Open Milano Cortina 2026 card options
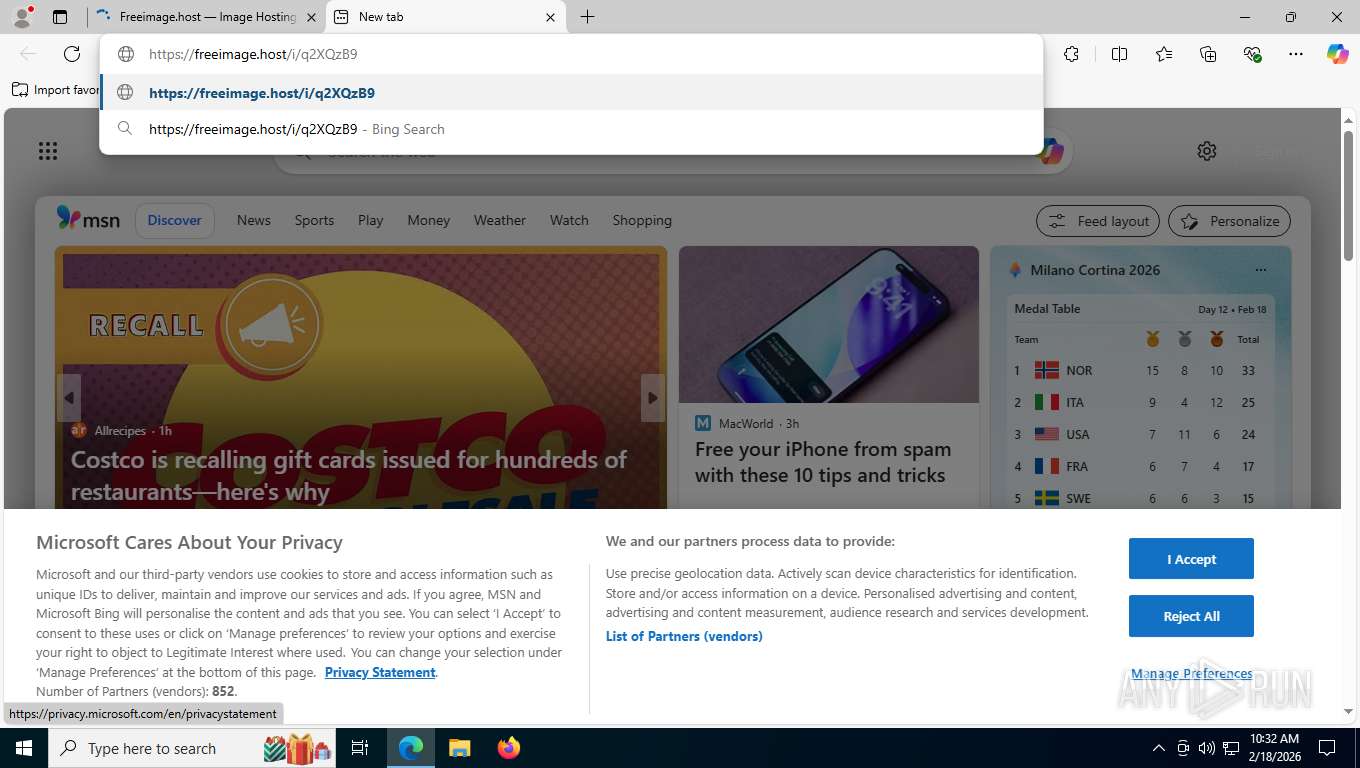 pos(1260,270)
